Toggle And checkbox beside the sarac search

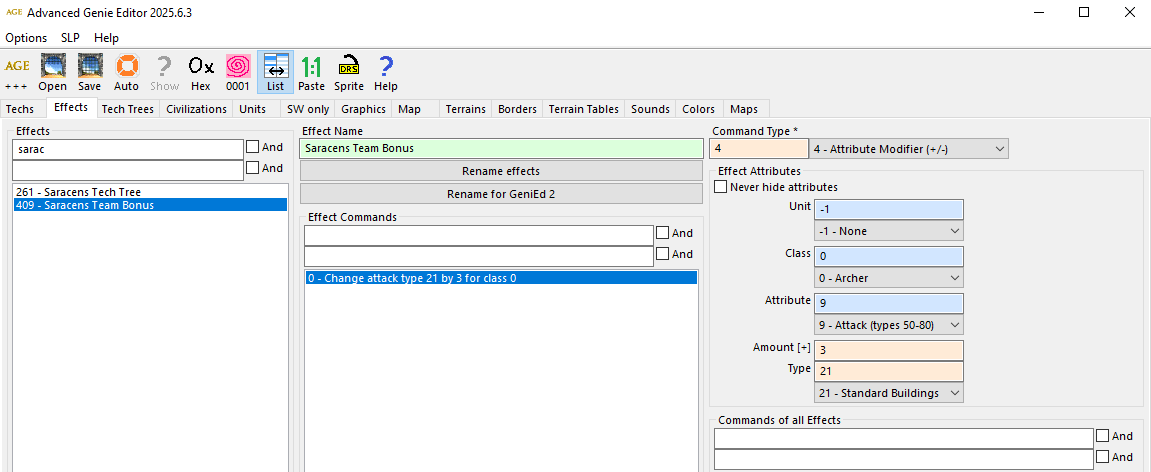(x=253, y=148)
